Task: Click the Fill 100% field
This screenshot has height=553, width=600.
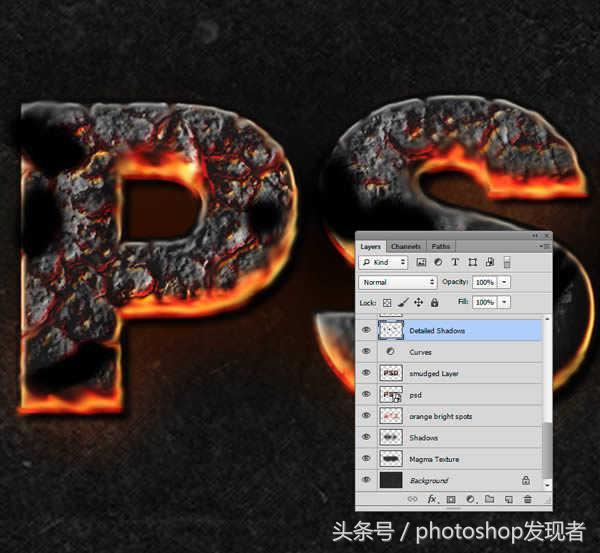Action: pyautogui.click(x=485, y=302)
